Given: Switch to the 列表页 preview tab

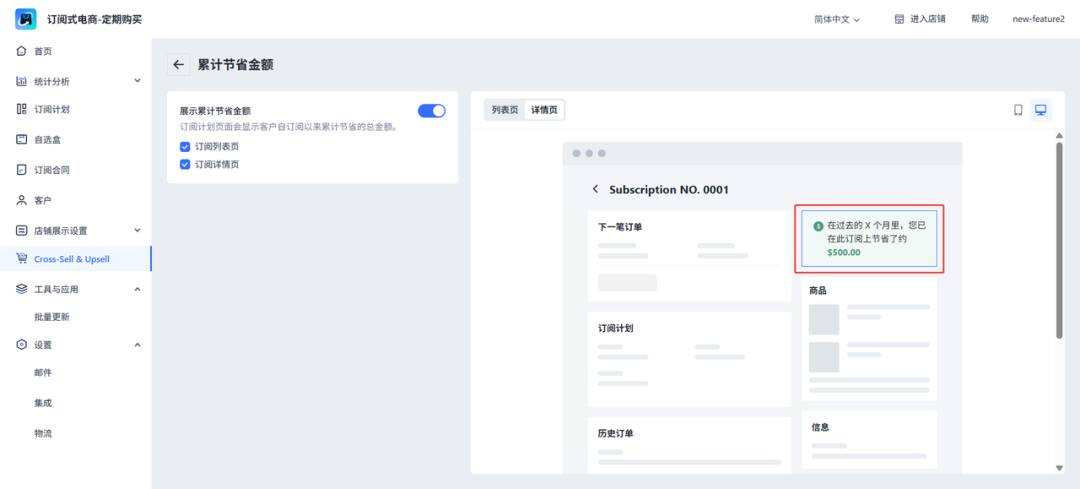Looking at the screenshot, I should [505, 110].
